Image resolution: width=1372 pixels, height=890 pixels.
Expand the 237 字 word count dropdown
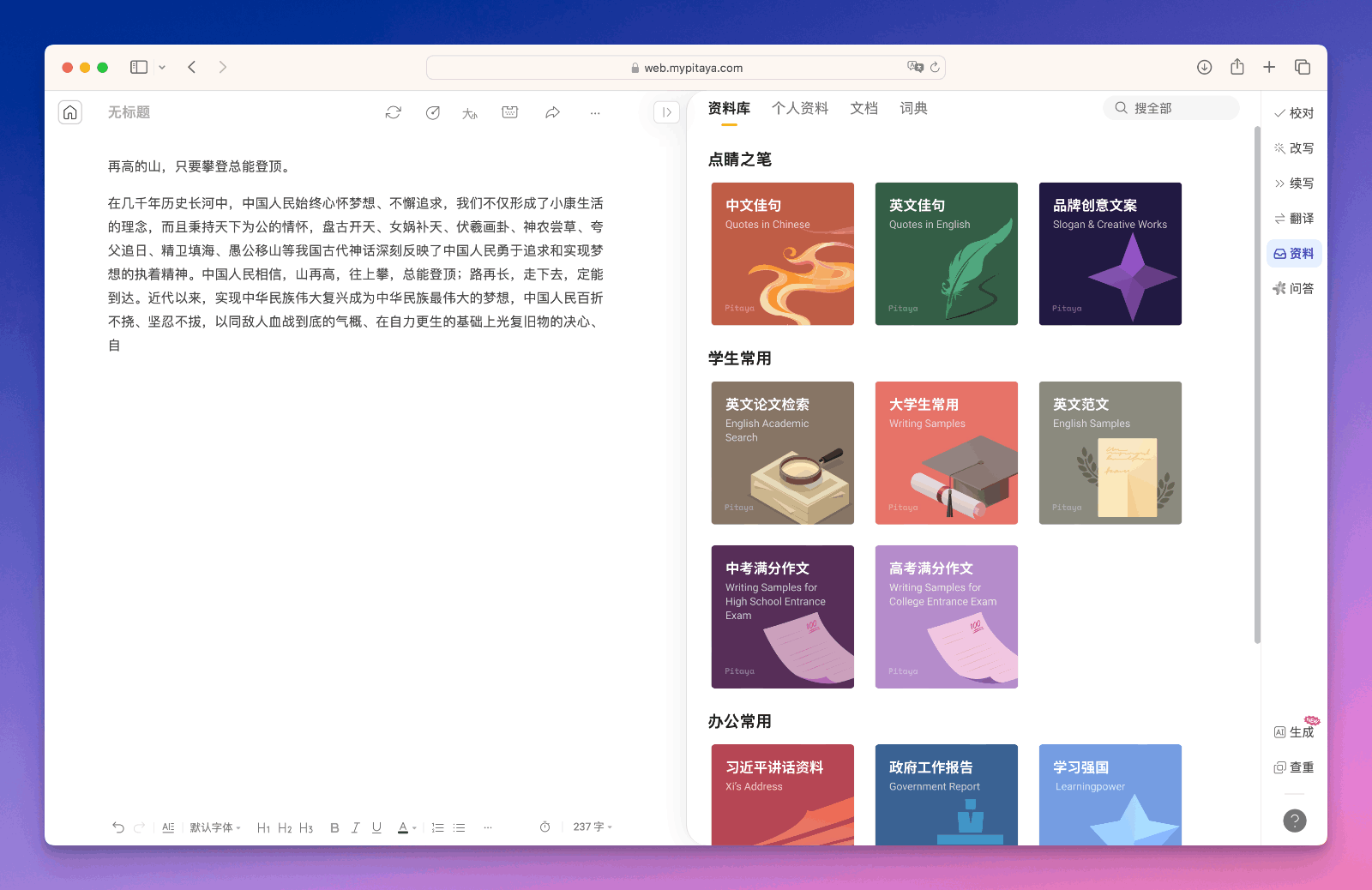pos(593,827)
